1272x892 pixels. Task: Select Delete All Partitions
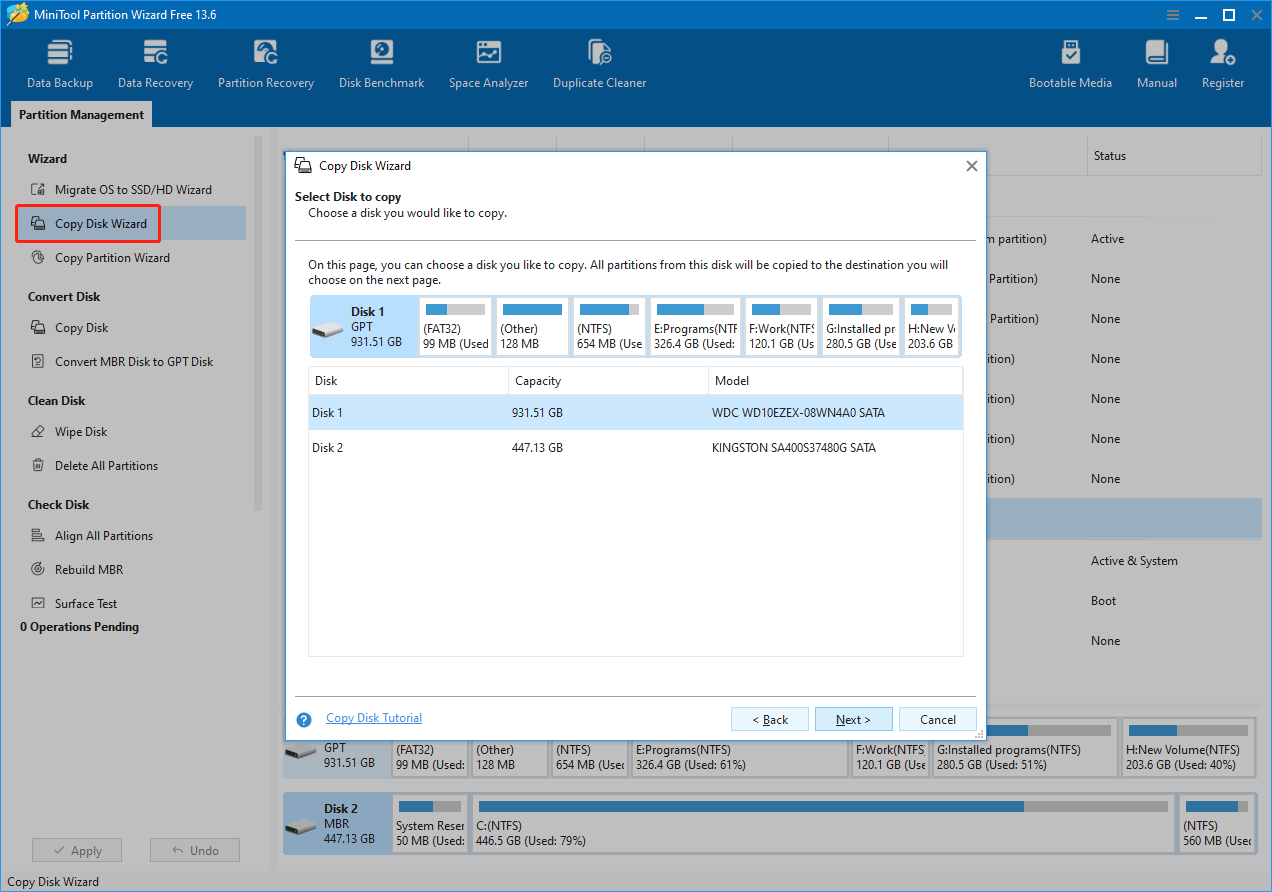(96, 466)
